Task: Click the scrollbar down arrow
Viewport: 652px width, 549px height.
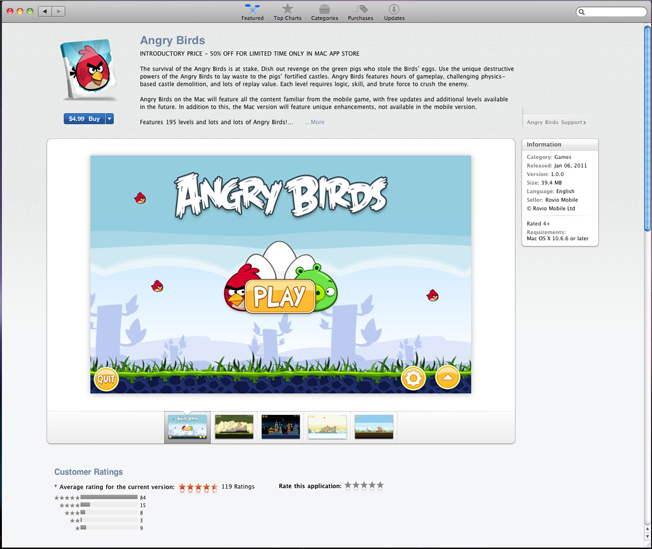Action: (647, 537)
